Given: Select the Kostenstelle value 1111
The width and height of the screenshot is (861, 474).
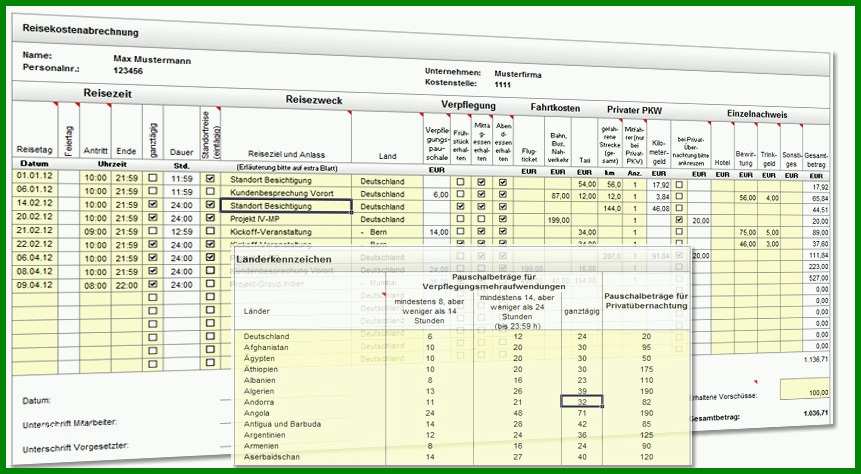Looking at the screenshot, I should click(502, 85).
